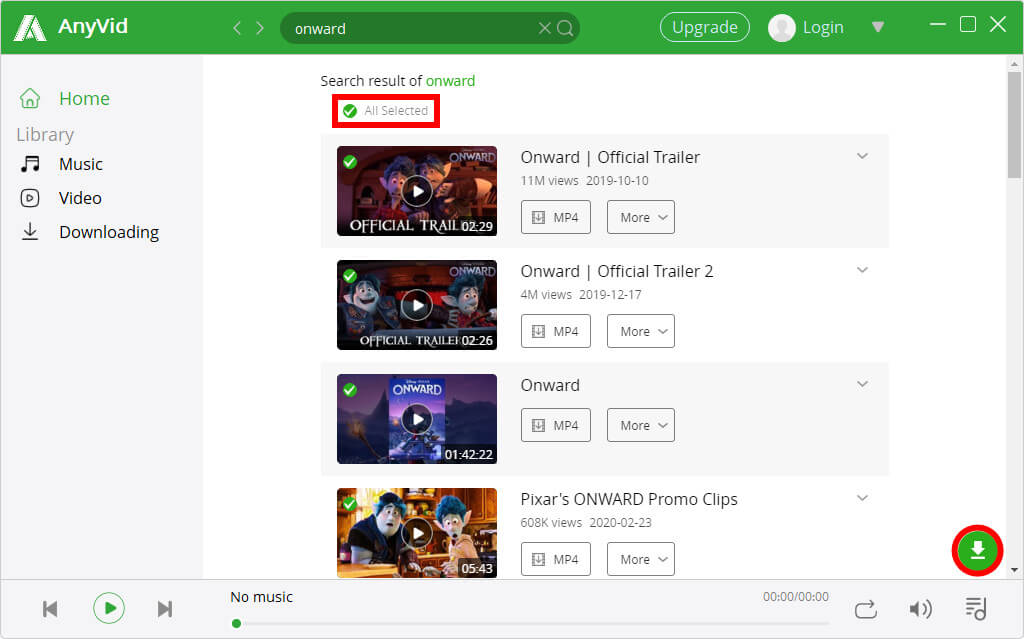Click the scrollbar down arrow
The height and width of the screenshot is (639, 1024).
pyautogui.click(x=1014, y=570)
